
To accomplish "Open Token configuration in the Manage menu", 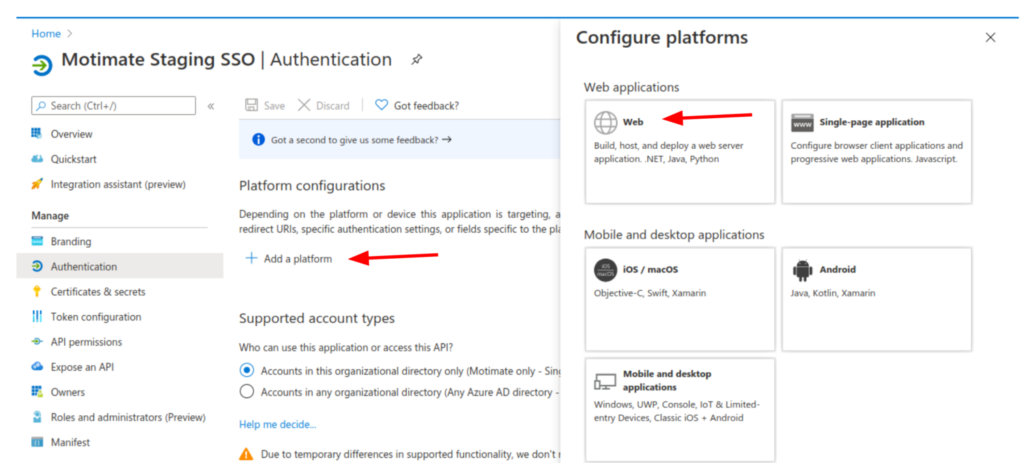I will tap(95, 317).
